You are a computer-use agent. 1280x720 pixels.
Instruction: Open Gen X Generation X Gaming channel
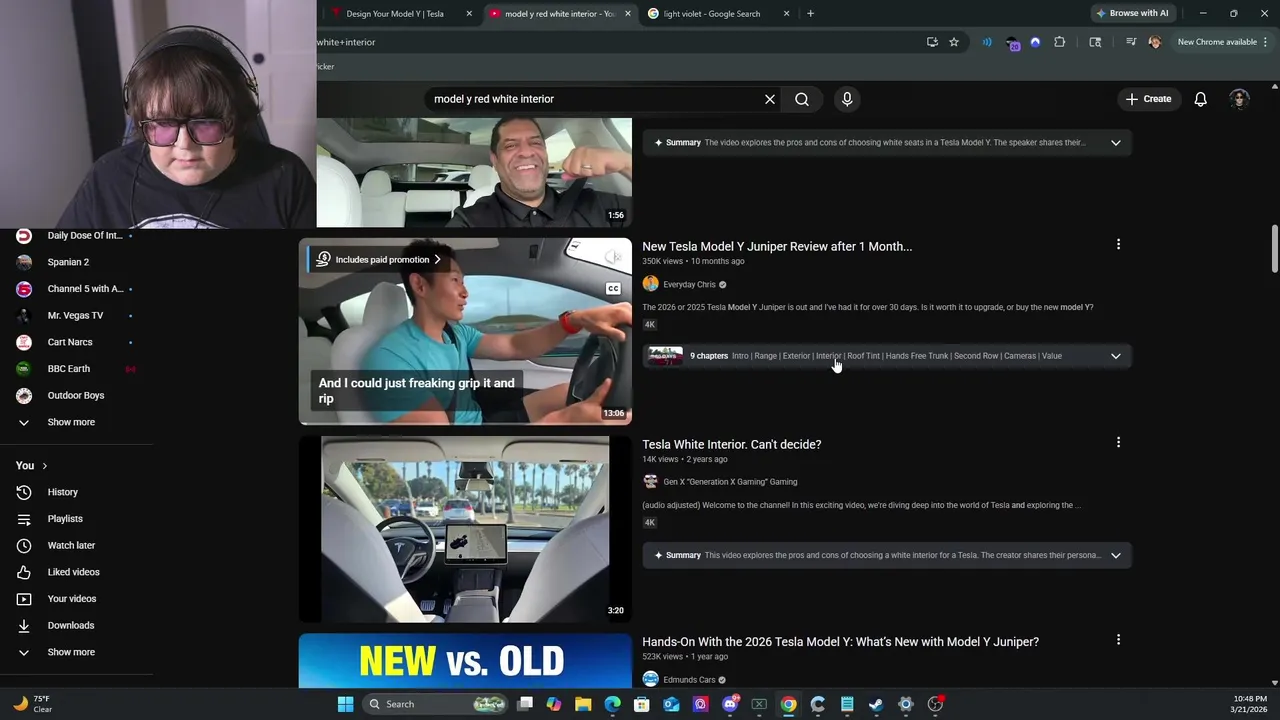pos(730,482)
